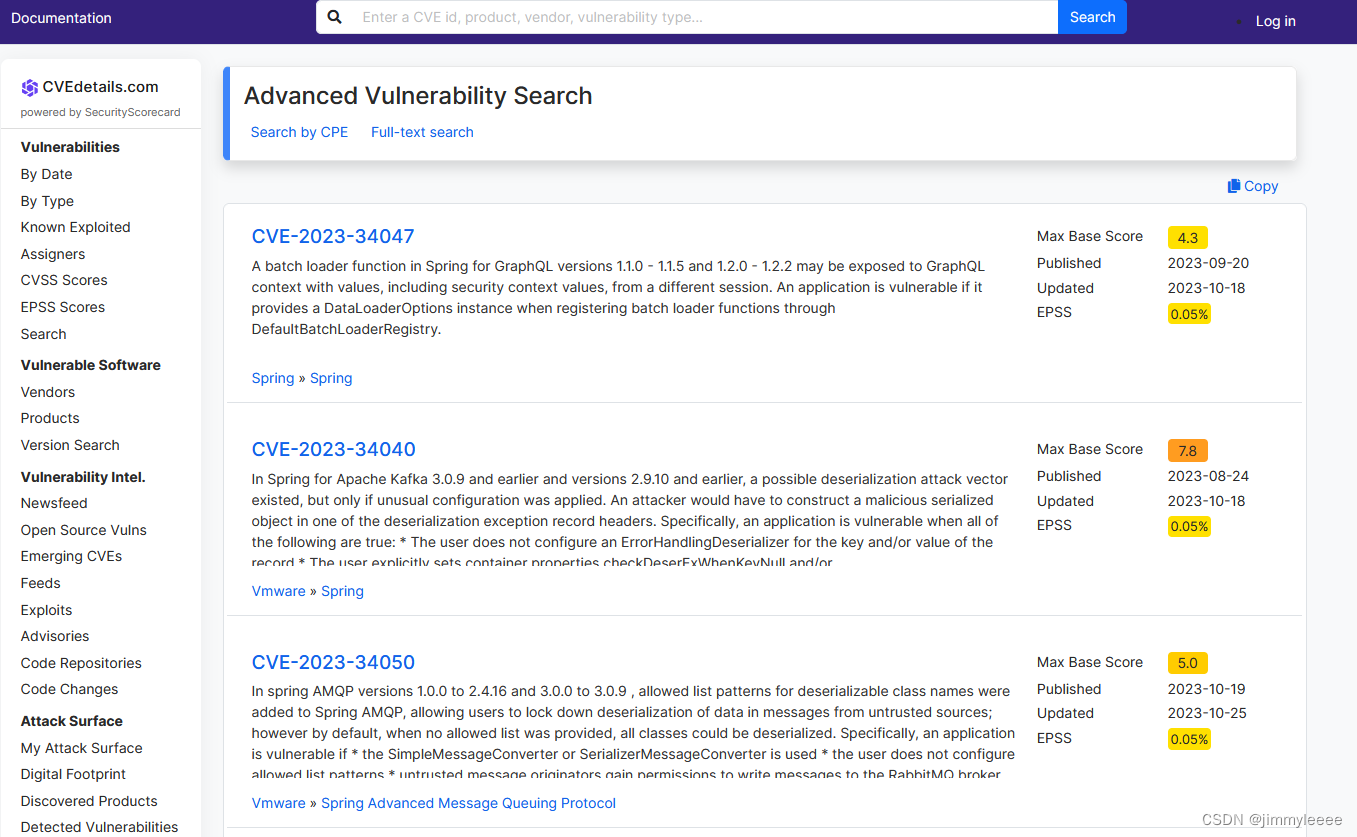The width and height of the screenshot is (1357, 837).
Task: Click the Vulnerability Intel. sidebar heading
Action: (83, 477)
